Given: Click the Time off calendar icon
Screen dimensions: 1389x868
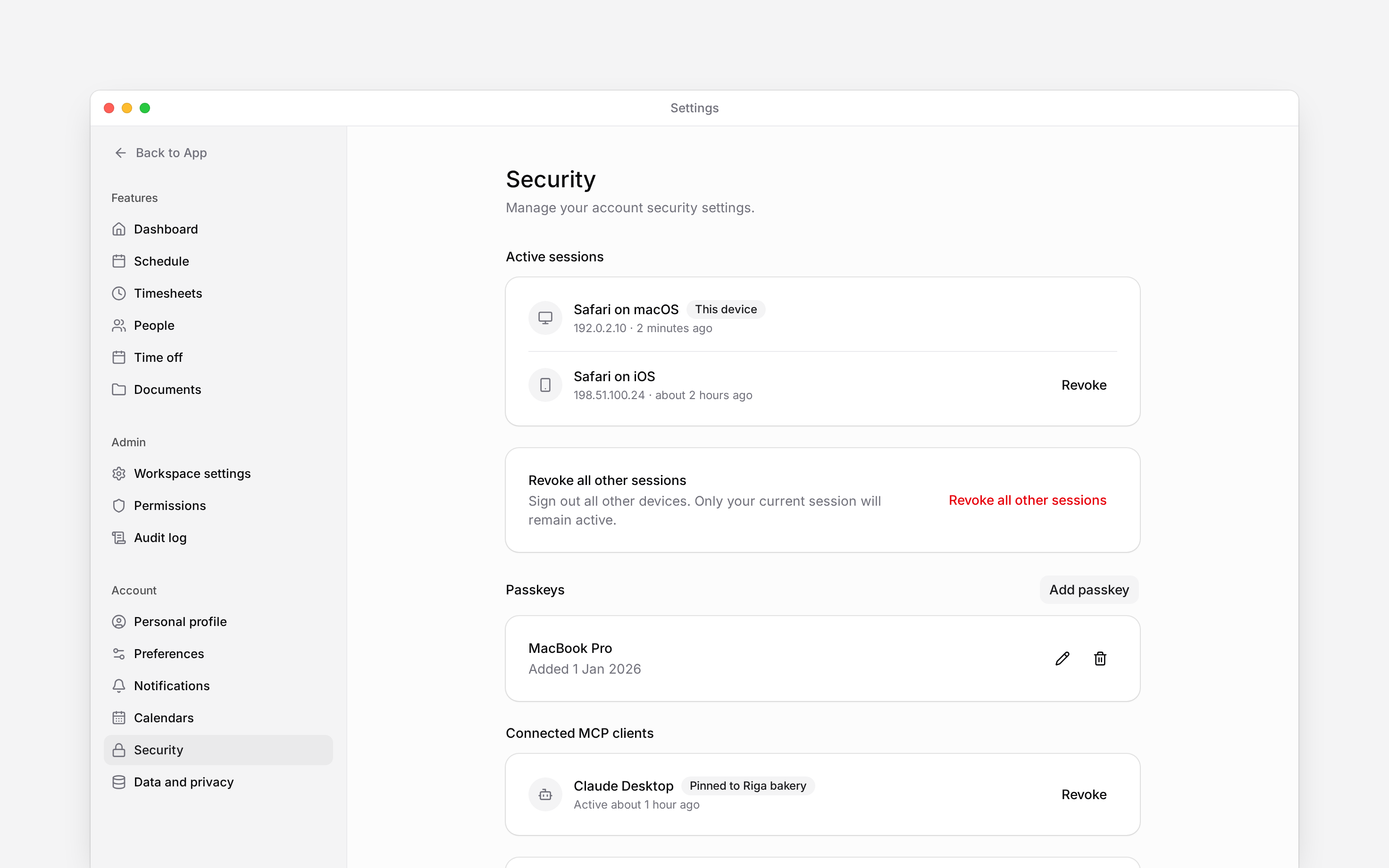Looking at the screenshot, I should 119,358.
